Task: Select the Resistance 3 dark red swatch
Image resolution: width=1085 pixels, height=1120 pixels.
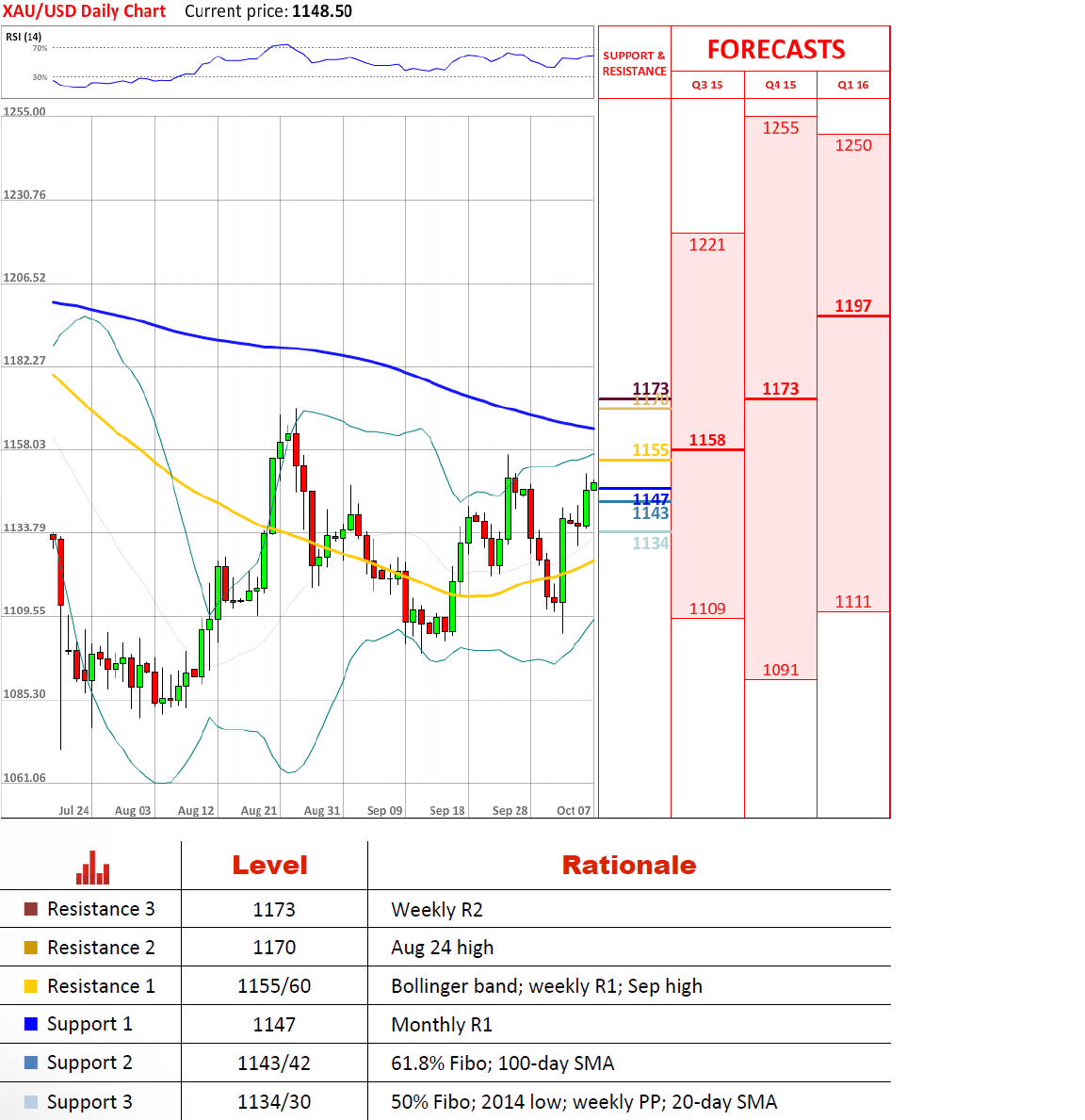Action: tap(31, 909)
